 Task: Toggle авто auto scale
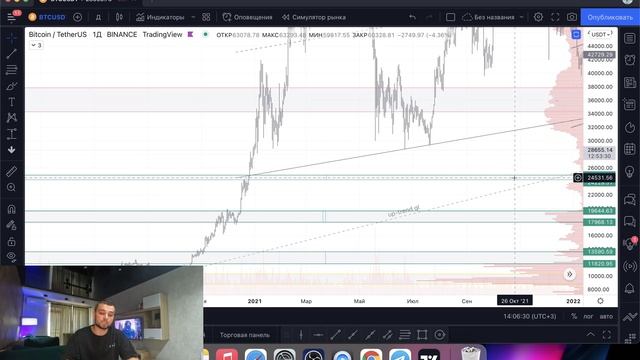[606, 316]
